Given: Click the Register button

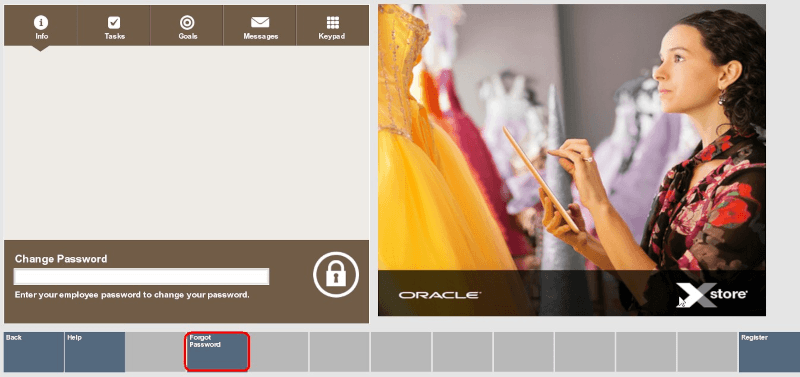Looking at the screenshot, I should 769,351.
